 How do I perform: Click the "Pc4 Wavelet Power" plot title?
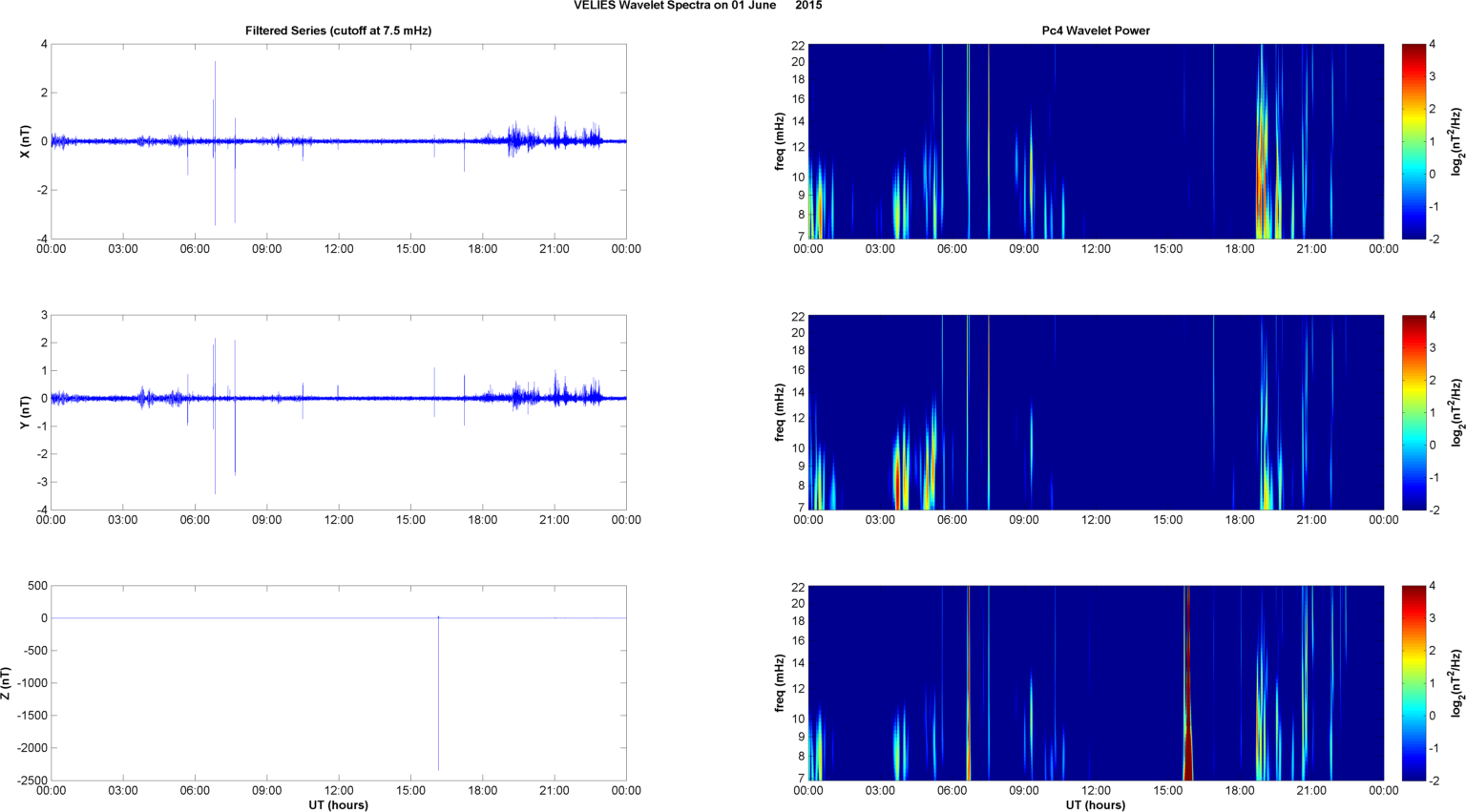[1095, 31]
